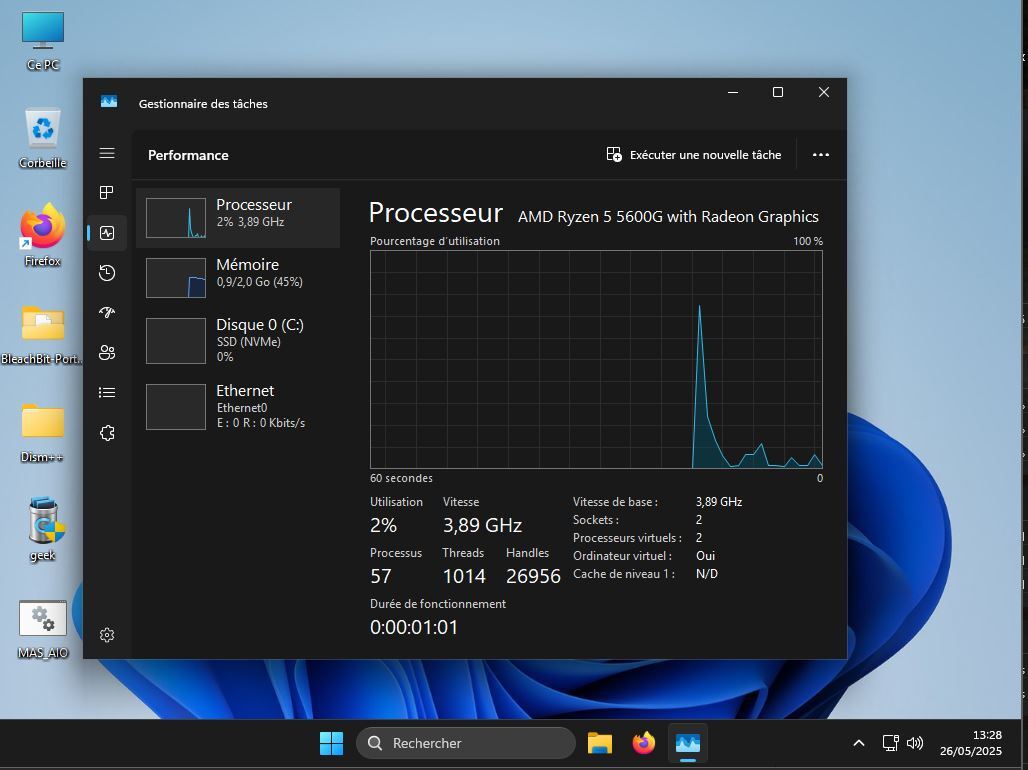Viewport: 1028px width, 770px height.
Task: Open the Windows Start menu
Action: [x=331, y=743]
